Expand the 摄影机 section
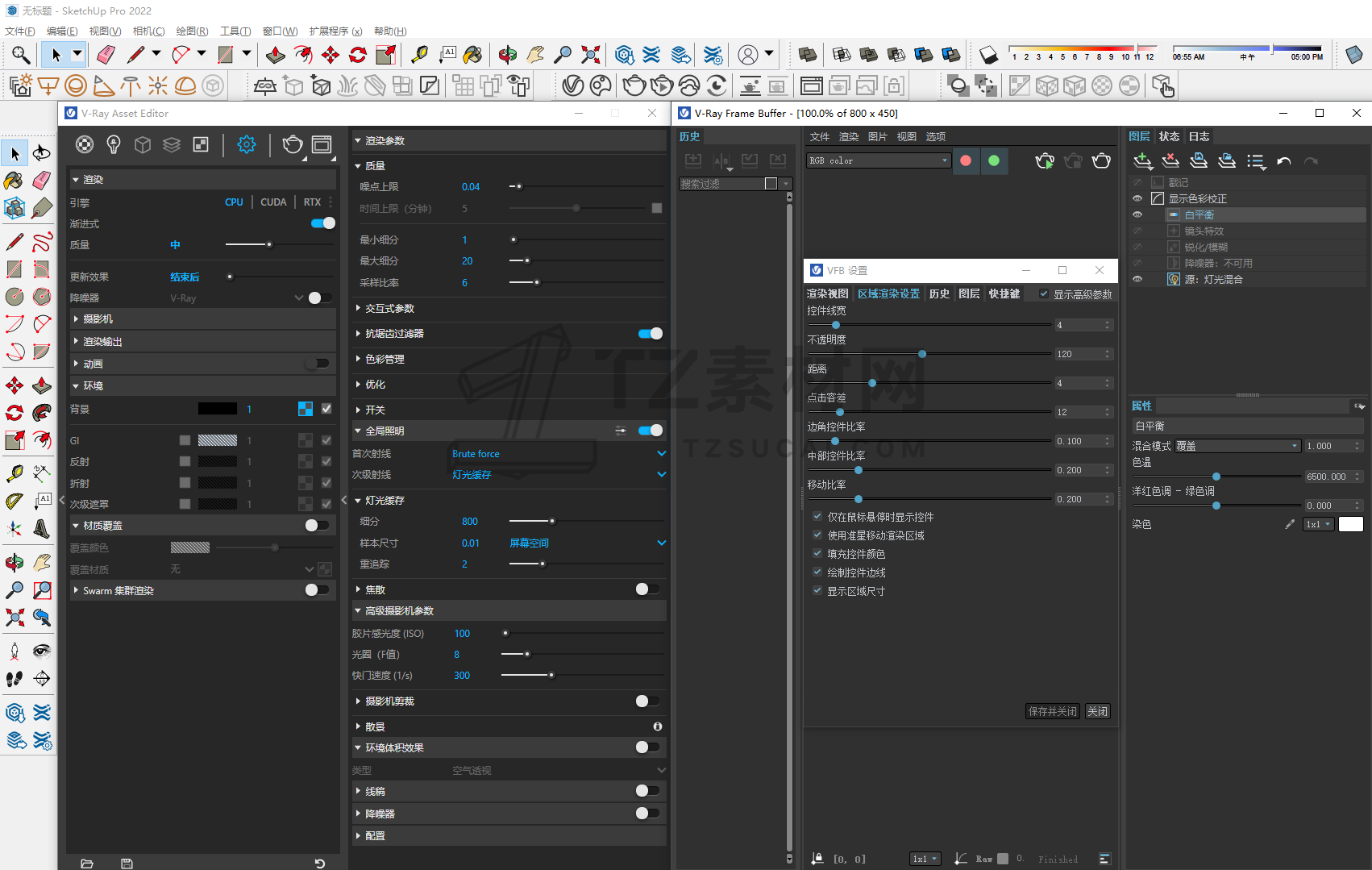This screenshot has width=1372, height=870. 76,318
